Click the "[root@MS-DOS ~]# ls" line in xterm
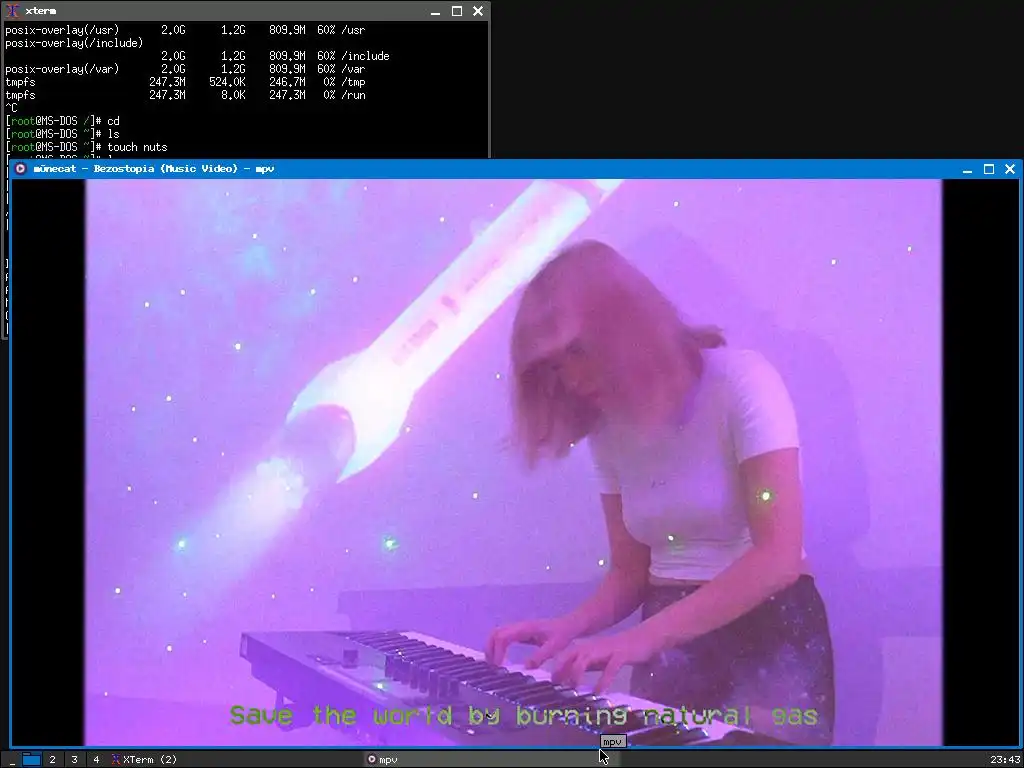 (x=63, y=134)
